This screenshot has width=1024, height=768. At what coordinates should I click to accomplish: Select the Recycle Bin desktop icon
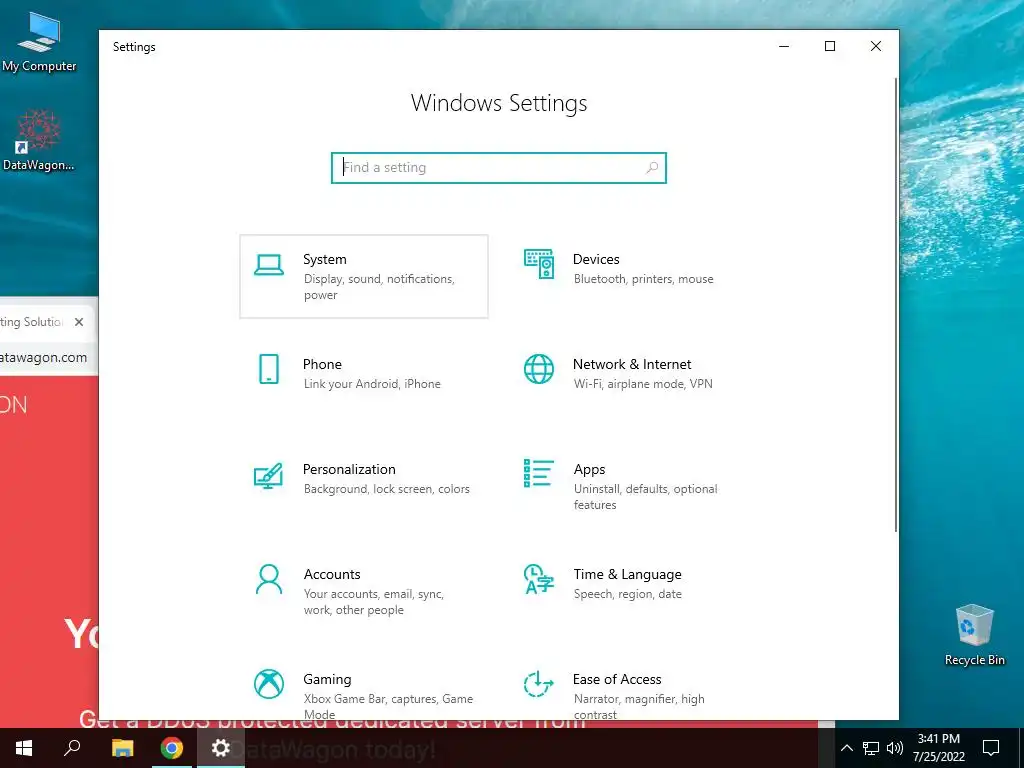click(974, 635)
